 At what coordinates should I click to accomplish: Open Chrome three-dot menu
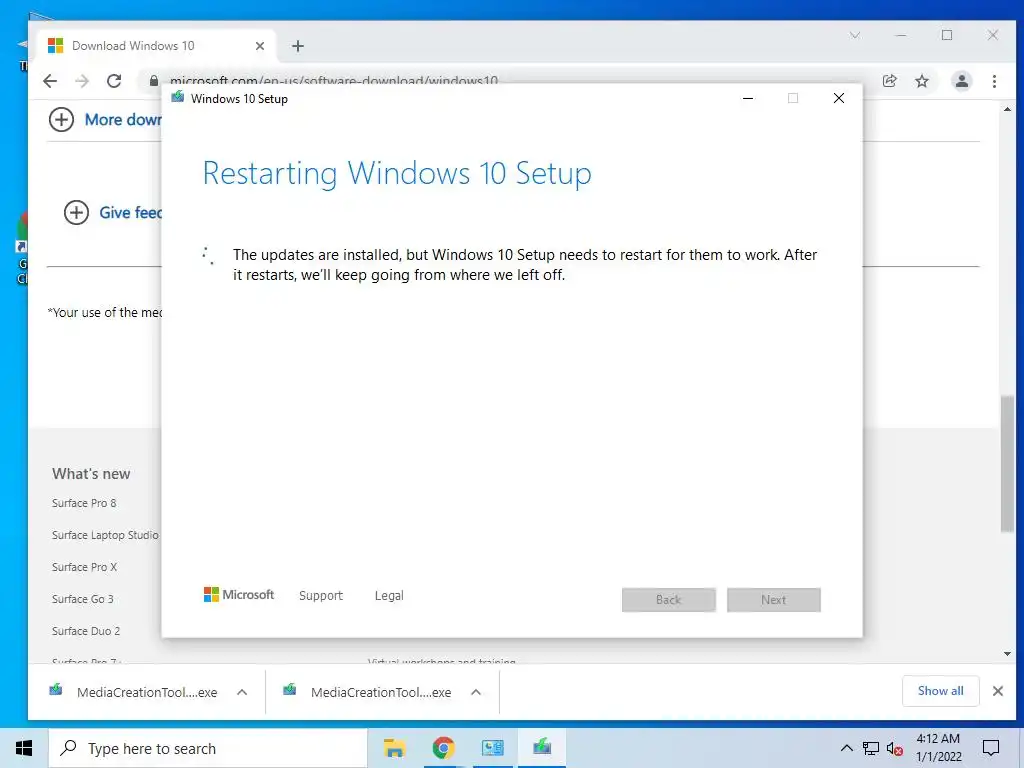click(x=994, y=81)
